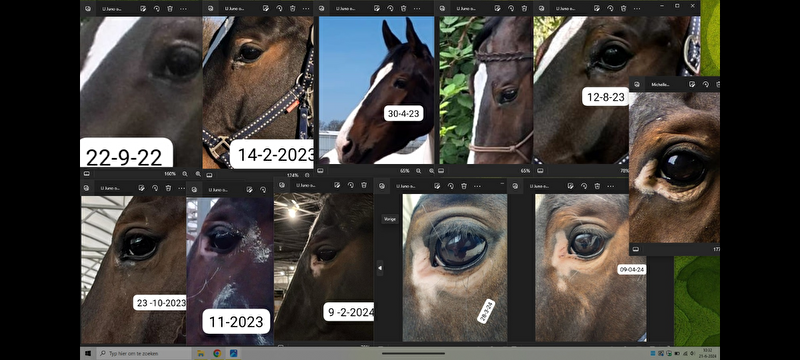Open the Windows Start menu
The height and width of the screenshot is (360, 800).
pyautogui.click(x=87, y=353)
